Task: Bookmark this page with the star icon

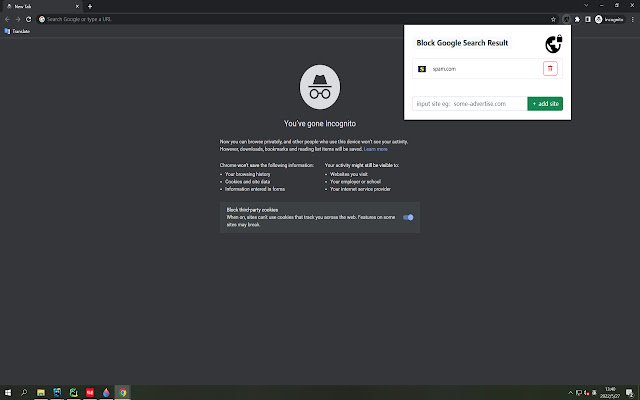Action: pyautogui.click(x=553, y=19)
